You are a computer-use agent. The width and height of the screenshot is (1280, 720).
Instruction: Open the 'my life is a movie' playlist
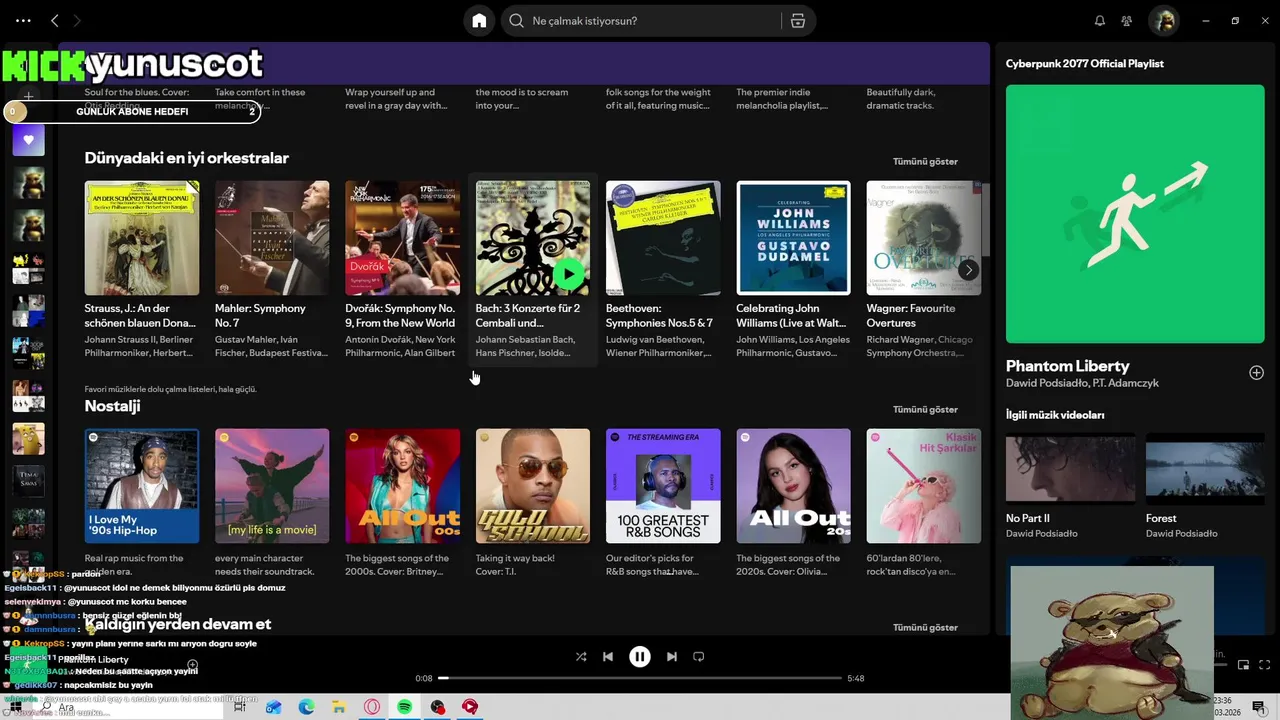coord(272,486)
